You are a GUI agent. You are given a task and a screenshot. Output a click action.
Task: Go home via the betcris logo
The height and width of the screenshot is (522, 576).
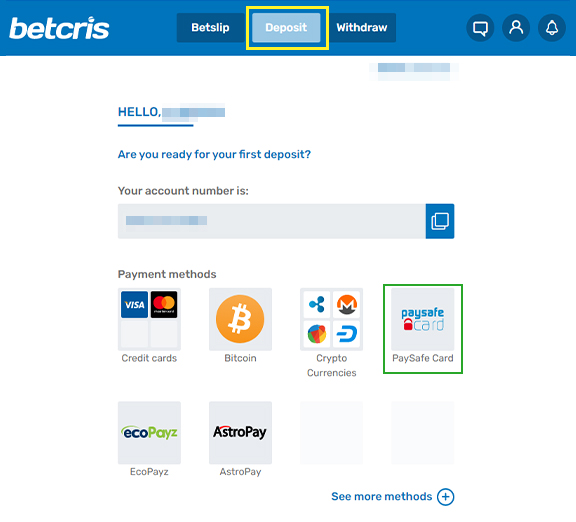(x=59, y=28)
